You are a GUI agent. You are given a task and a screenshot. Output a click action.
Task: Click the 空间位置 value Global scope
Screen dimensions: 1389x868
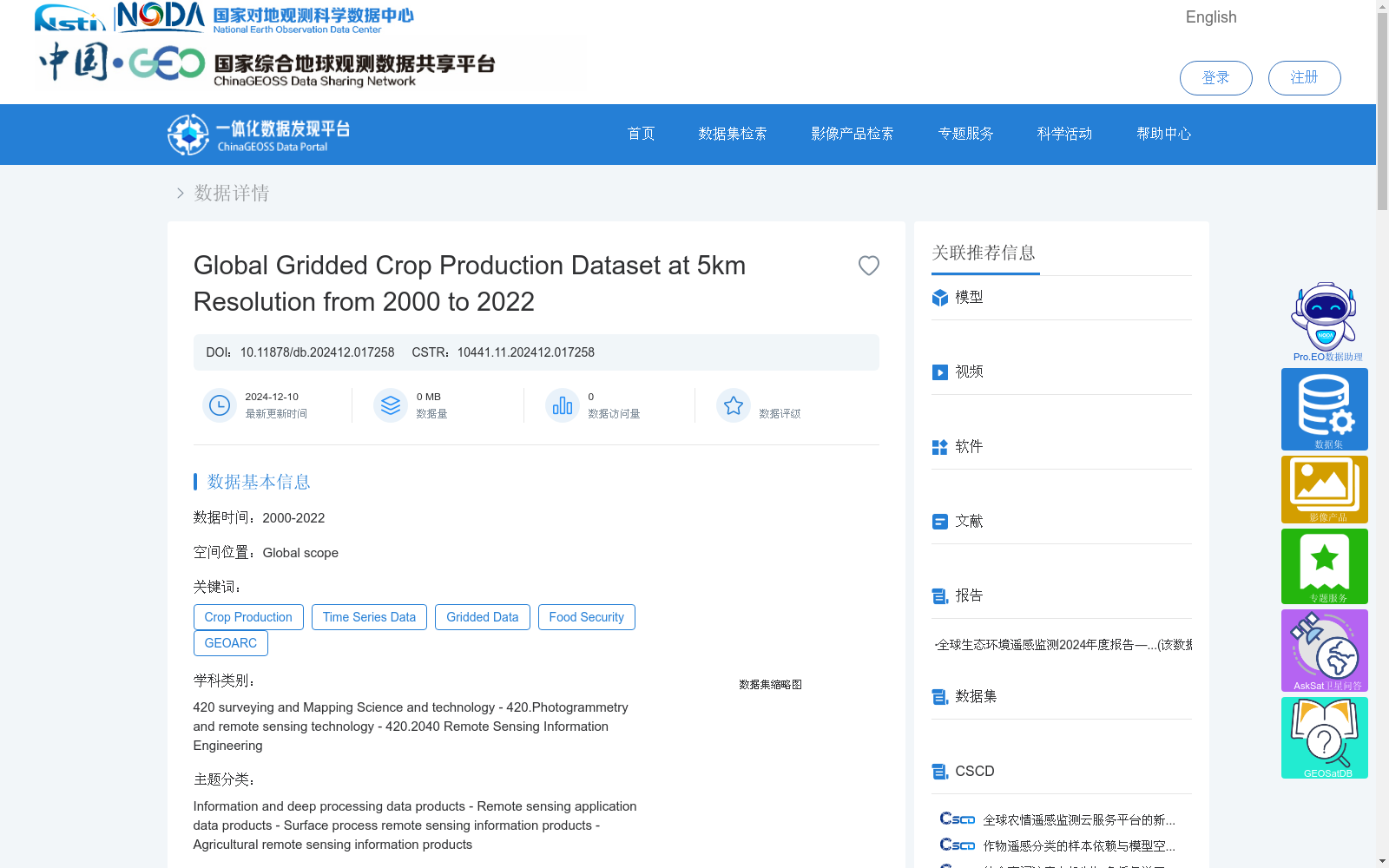coord(300,553)
